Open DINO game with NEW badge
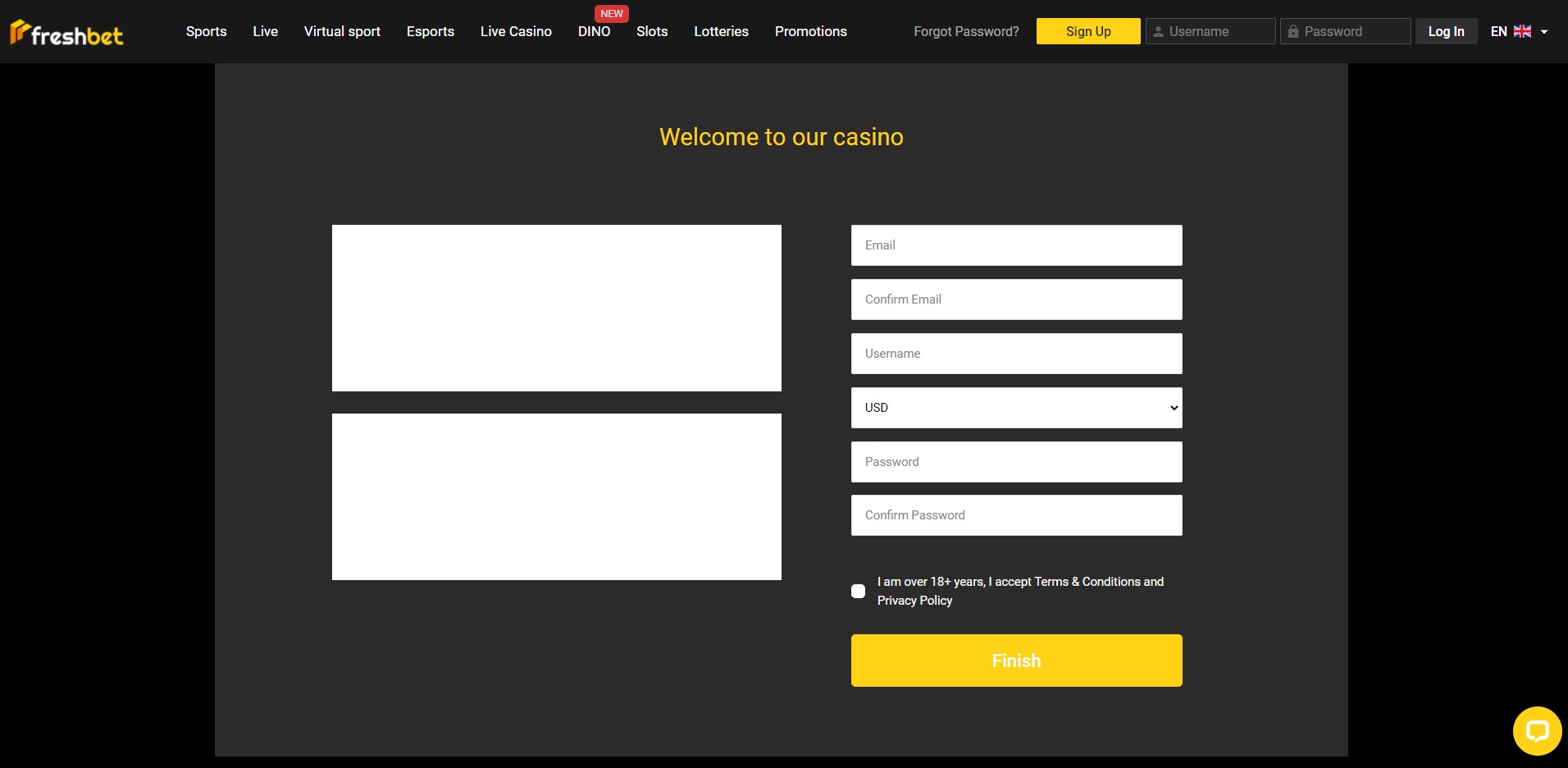Viewport: 1568px width, 768px height. coord(594,31)
